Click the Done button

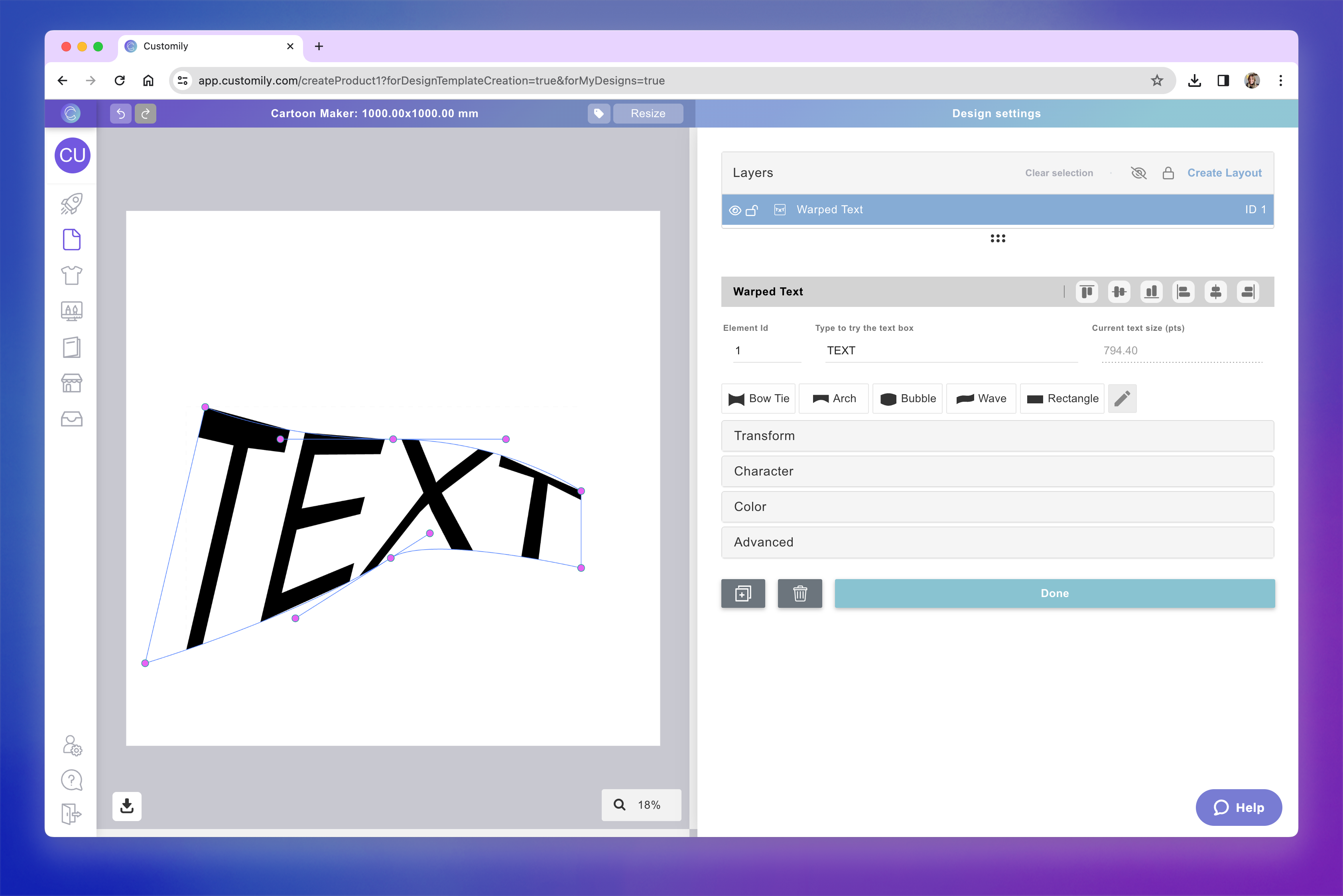[1054, 593]
